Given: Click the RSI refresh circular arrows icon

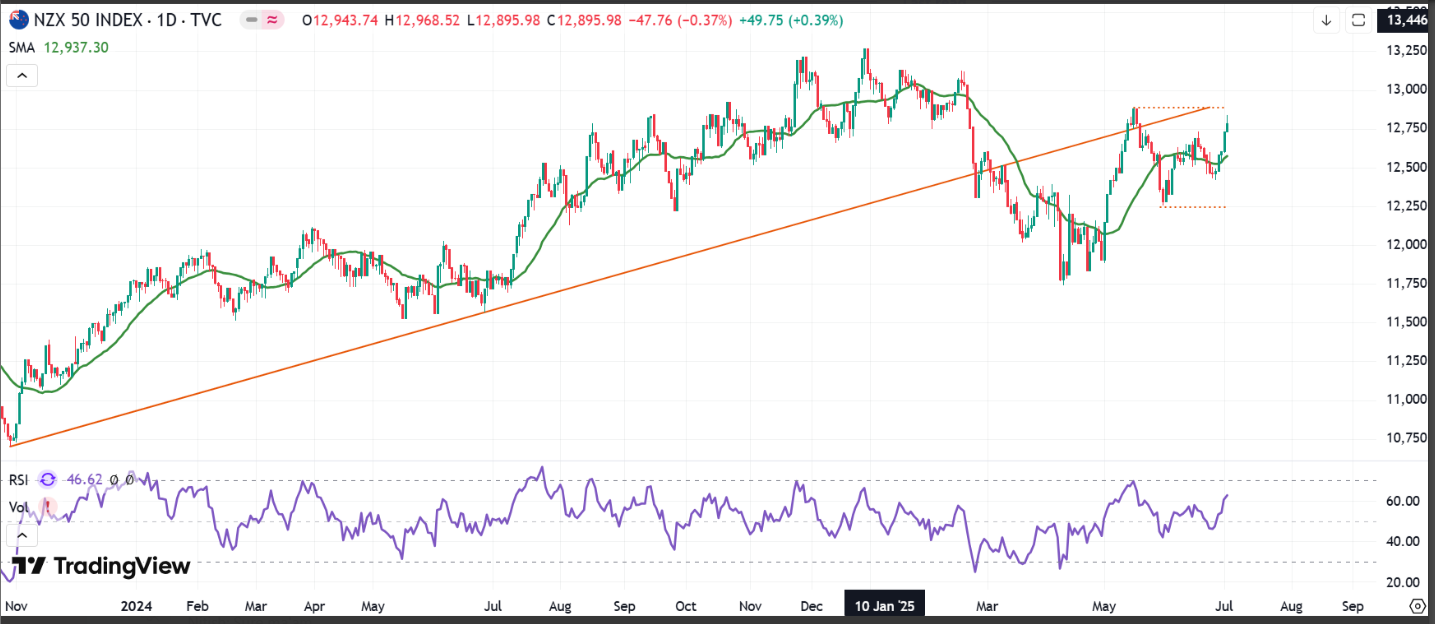Looking at the screenshot, I should (47, 480).
